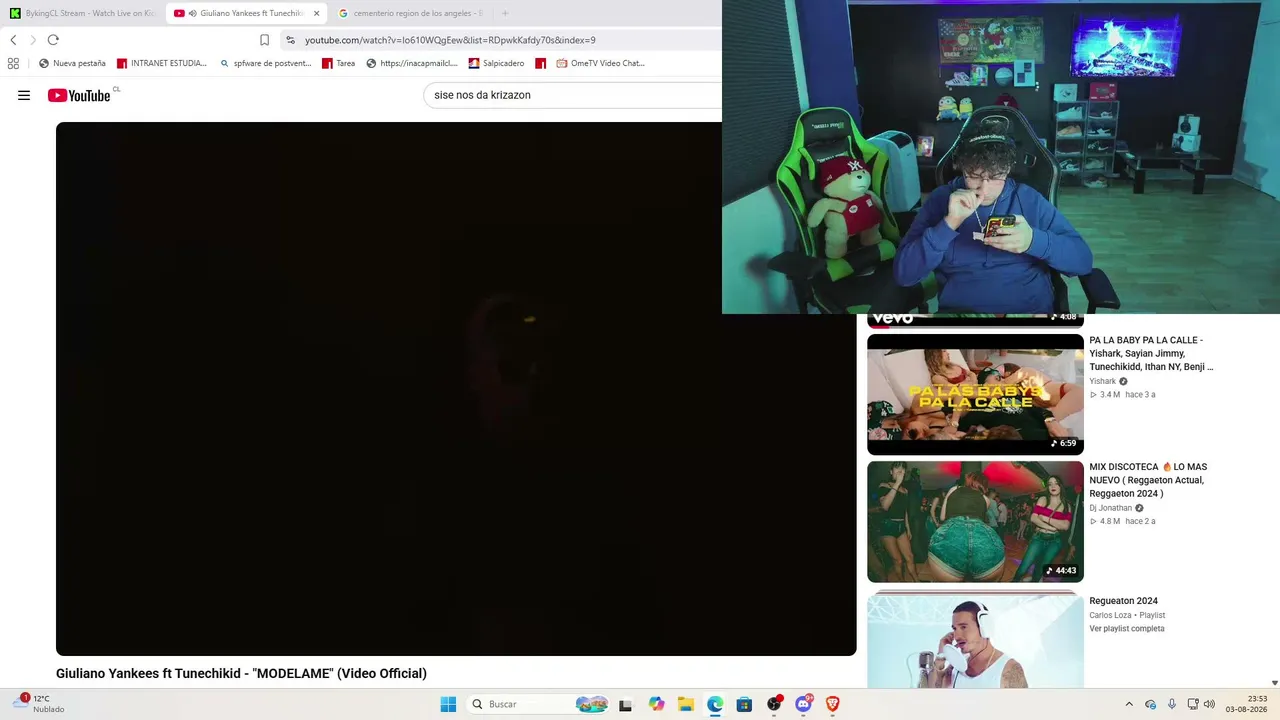Switch to the BykingCL Stream Kick tab

[x=82, y=13]
